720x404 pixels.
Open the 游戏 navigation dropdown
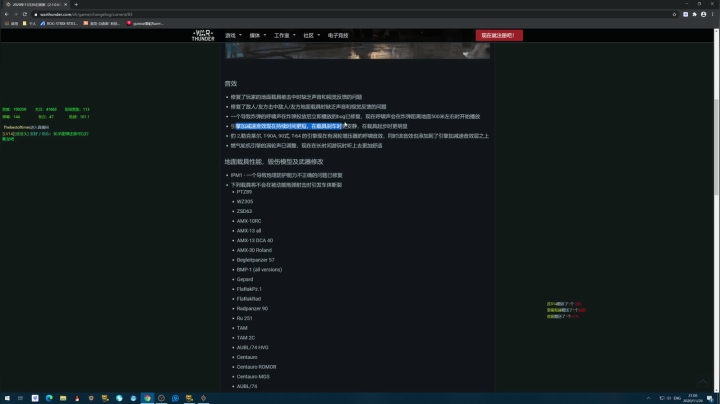(233, 35)
